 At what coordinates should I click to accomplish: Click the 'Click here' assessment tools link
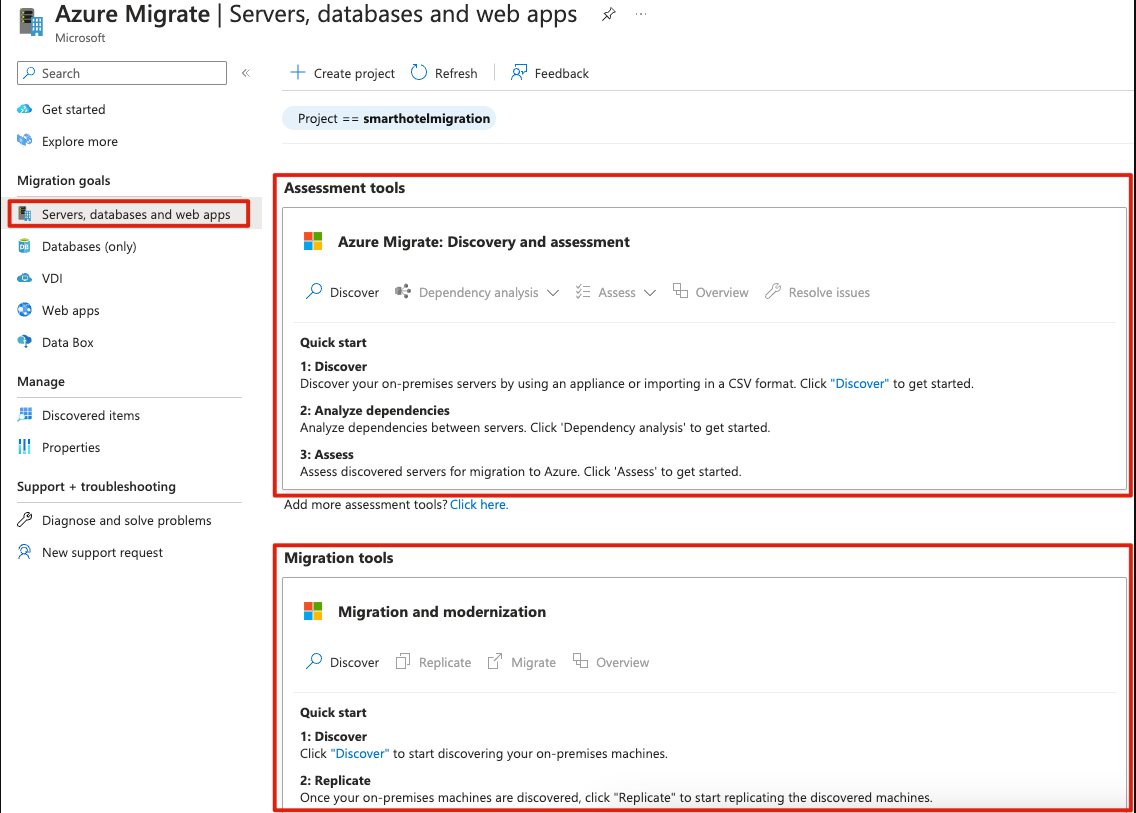tap(479, 505)
